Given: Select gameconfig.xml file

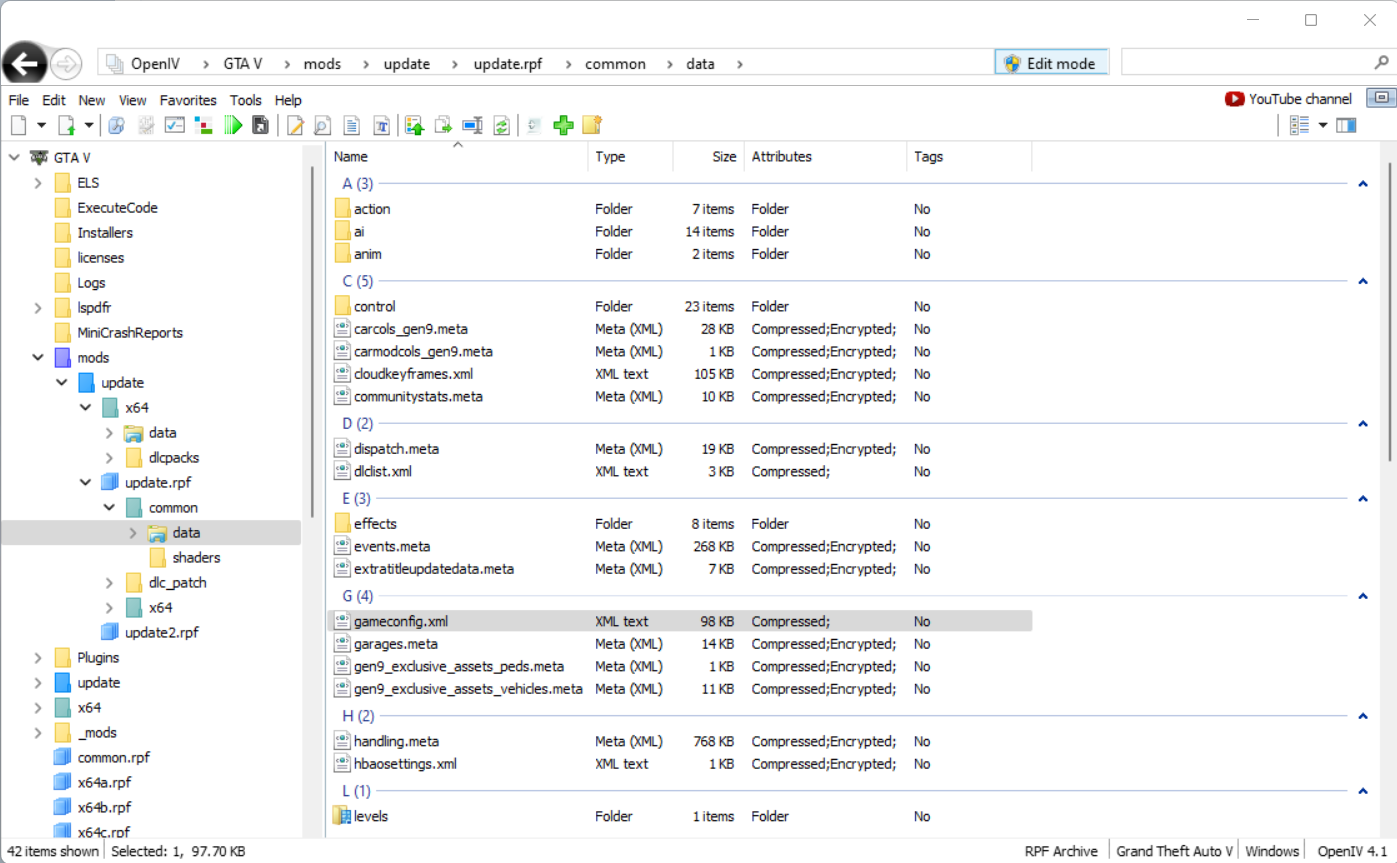Looking at the screenshot, I should click(x=680, y=621).
